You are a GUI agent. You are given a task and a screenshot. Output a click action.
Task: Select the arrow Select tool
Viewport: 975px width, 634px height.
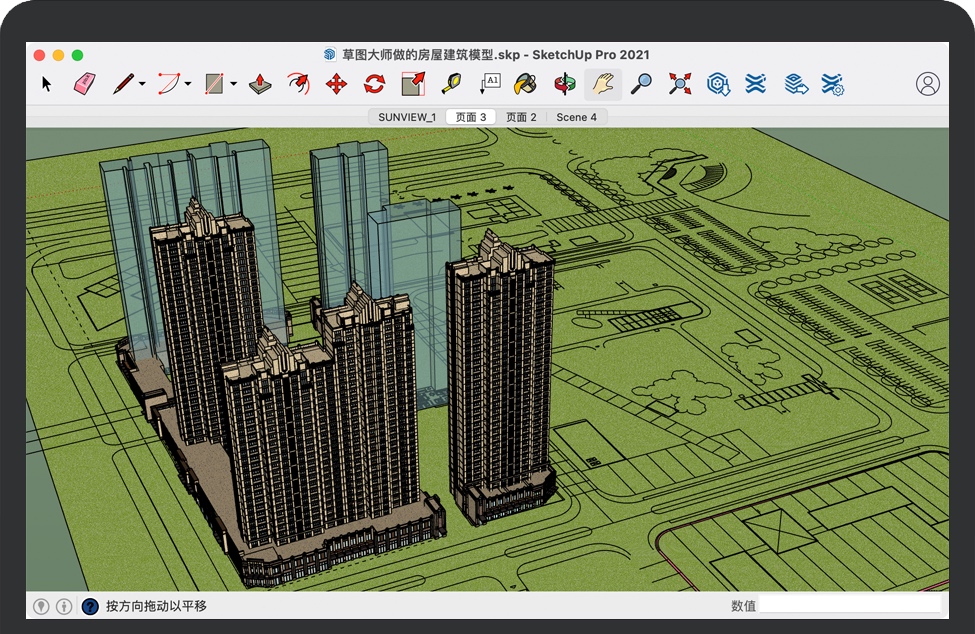[46, 84]
